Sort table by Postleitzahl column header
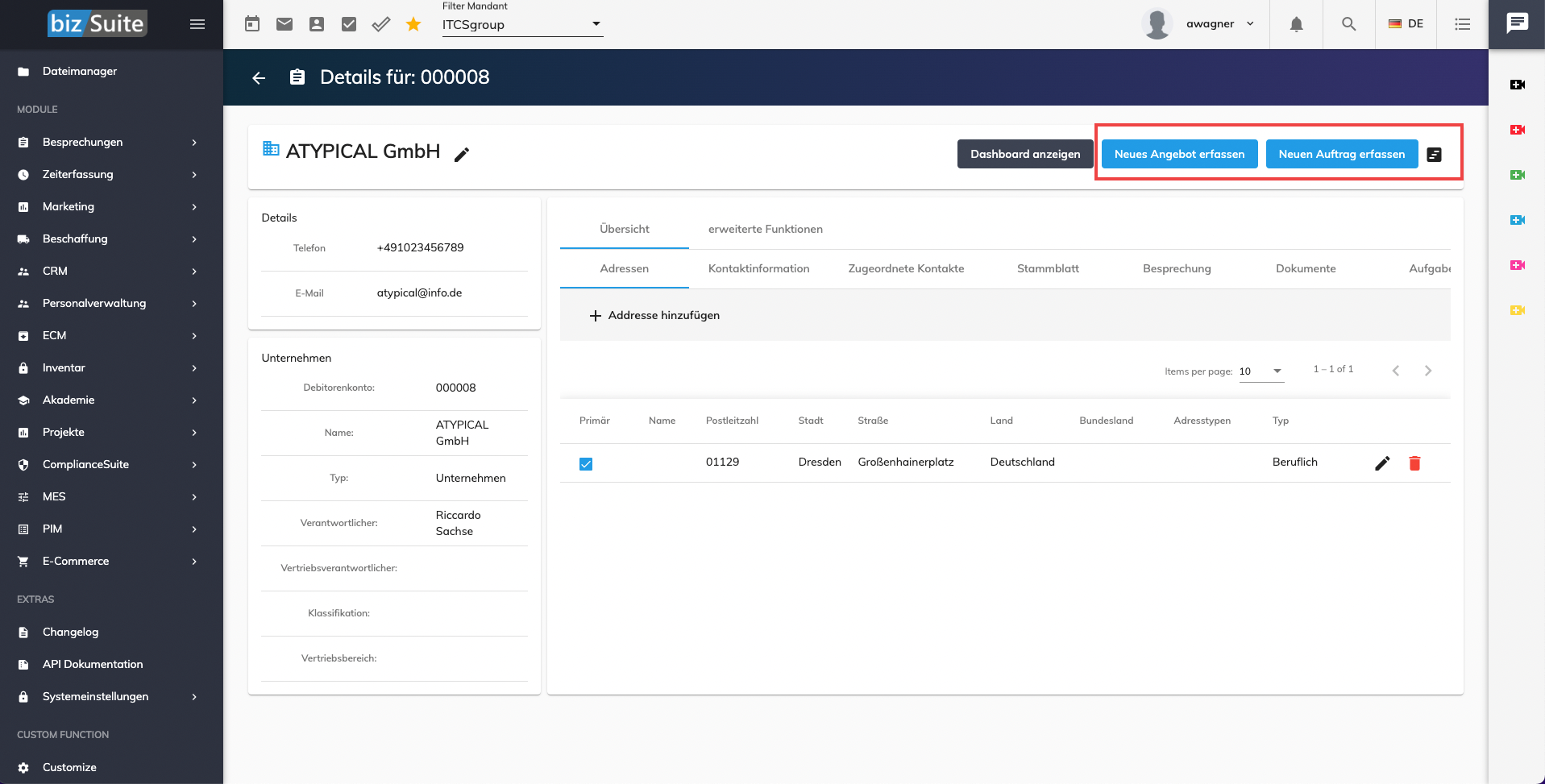Viewport: 1545px width, 784px height. click(x=732, y=421)
